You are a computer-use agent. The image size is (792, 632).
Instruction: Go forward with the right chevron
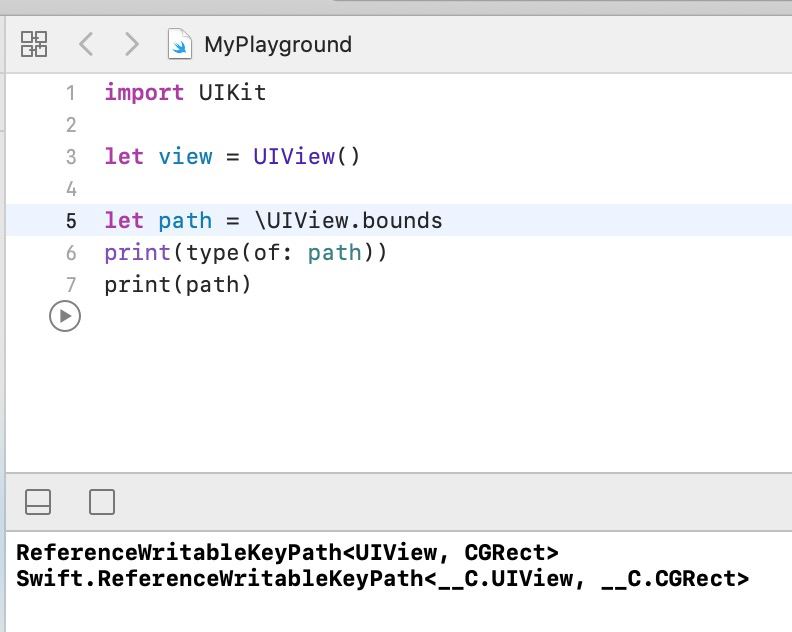pyautogui.click(x=131, y=44)
